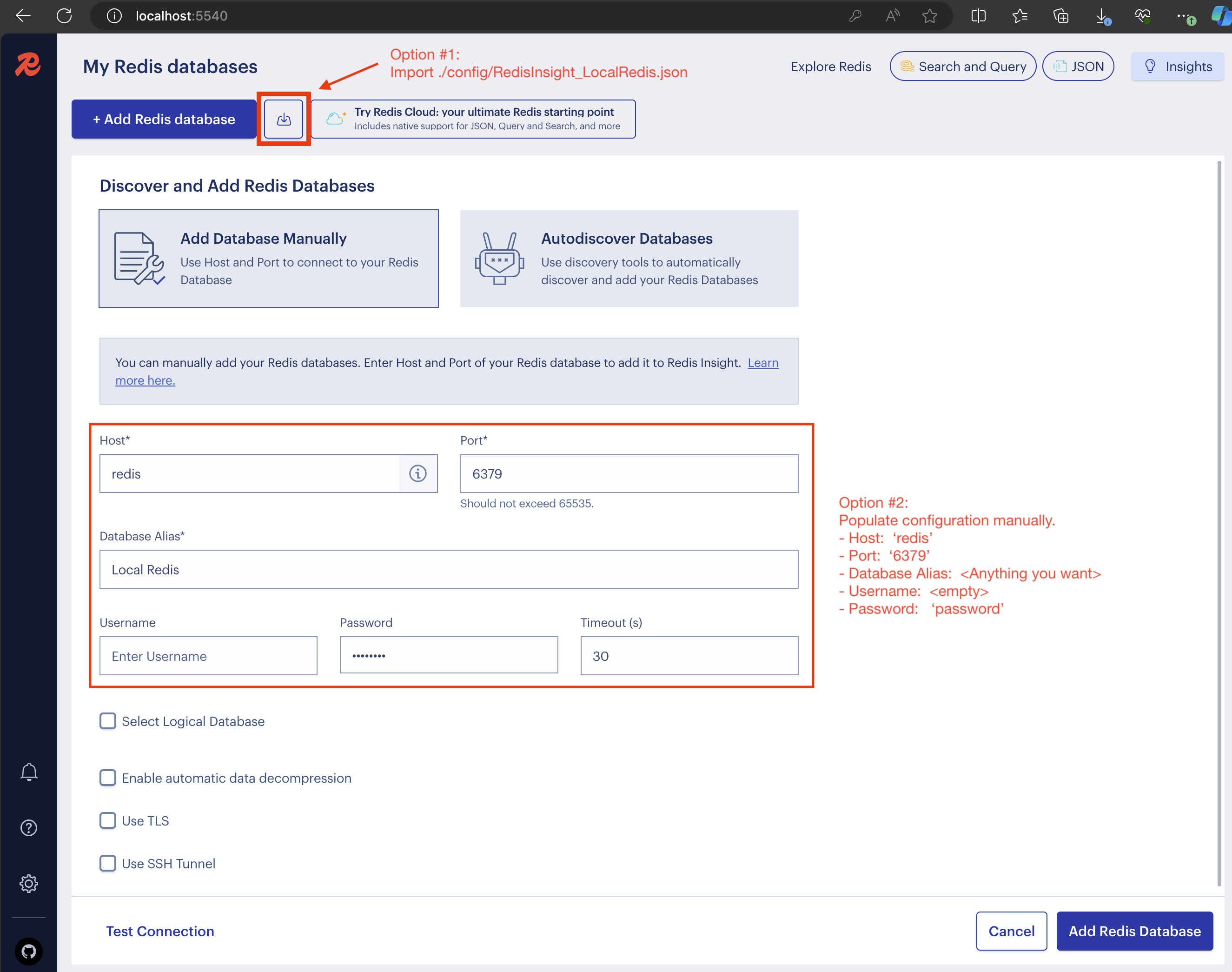Click into the Timeout field
Image resolution: width=1232 pixels, height=972 pixels.
[x=689, y=656]
